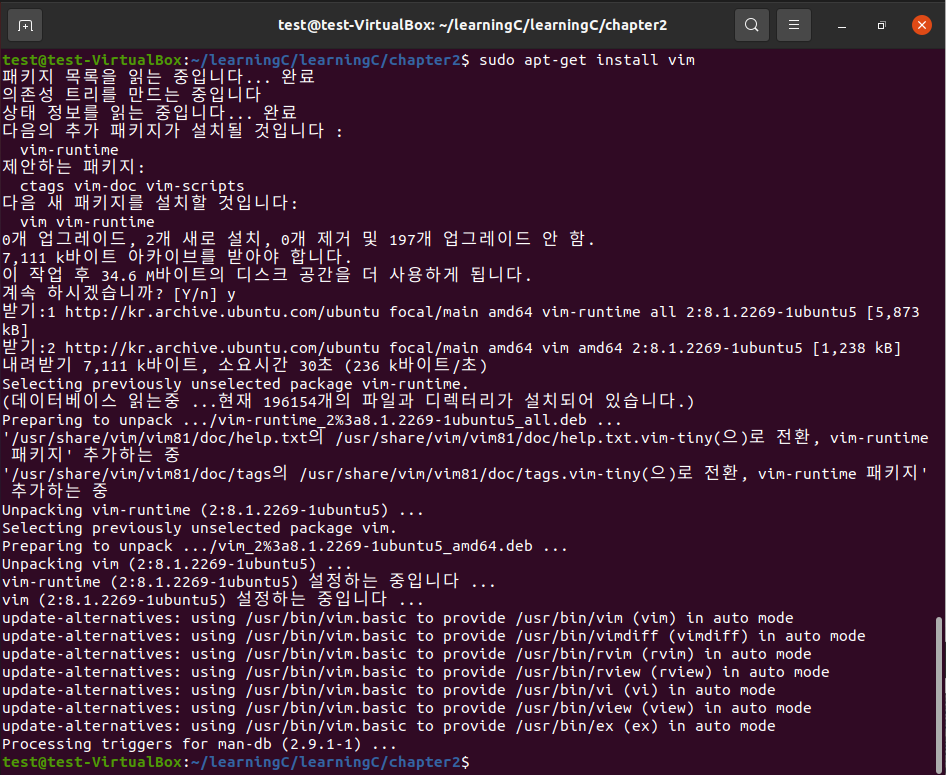Viewport: 946px width, 775px height.
Task: Click the '0개 업그레이드, 2개 새로 설치' line
Action: click(x=299, y=239)
